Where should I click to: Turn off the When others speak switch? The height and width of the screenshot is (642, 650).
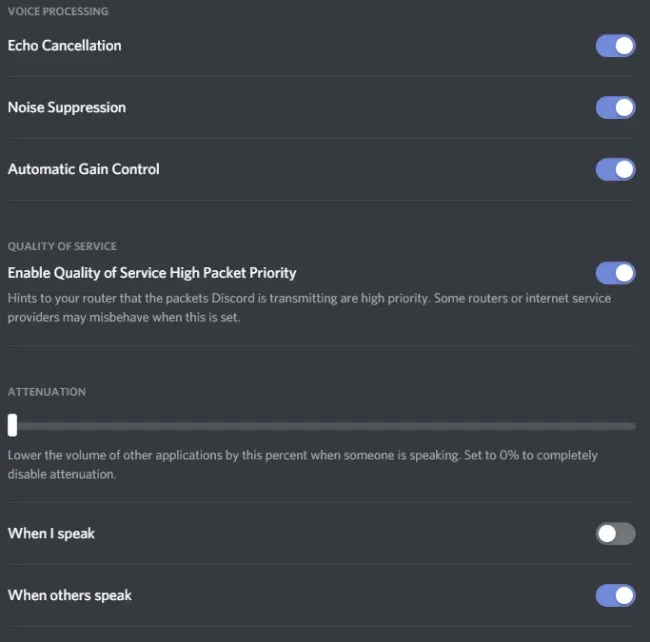pos(615,596)
